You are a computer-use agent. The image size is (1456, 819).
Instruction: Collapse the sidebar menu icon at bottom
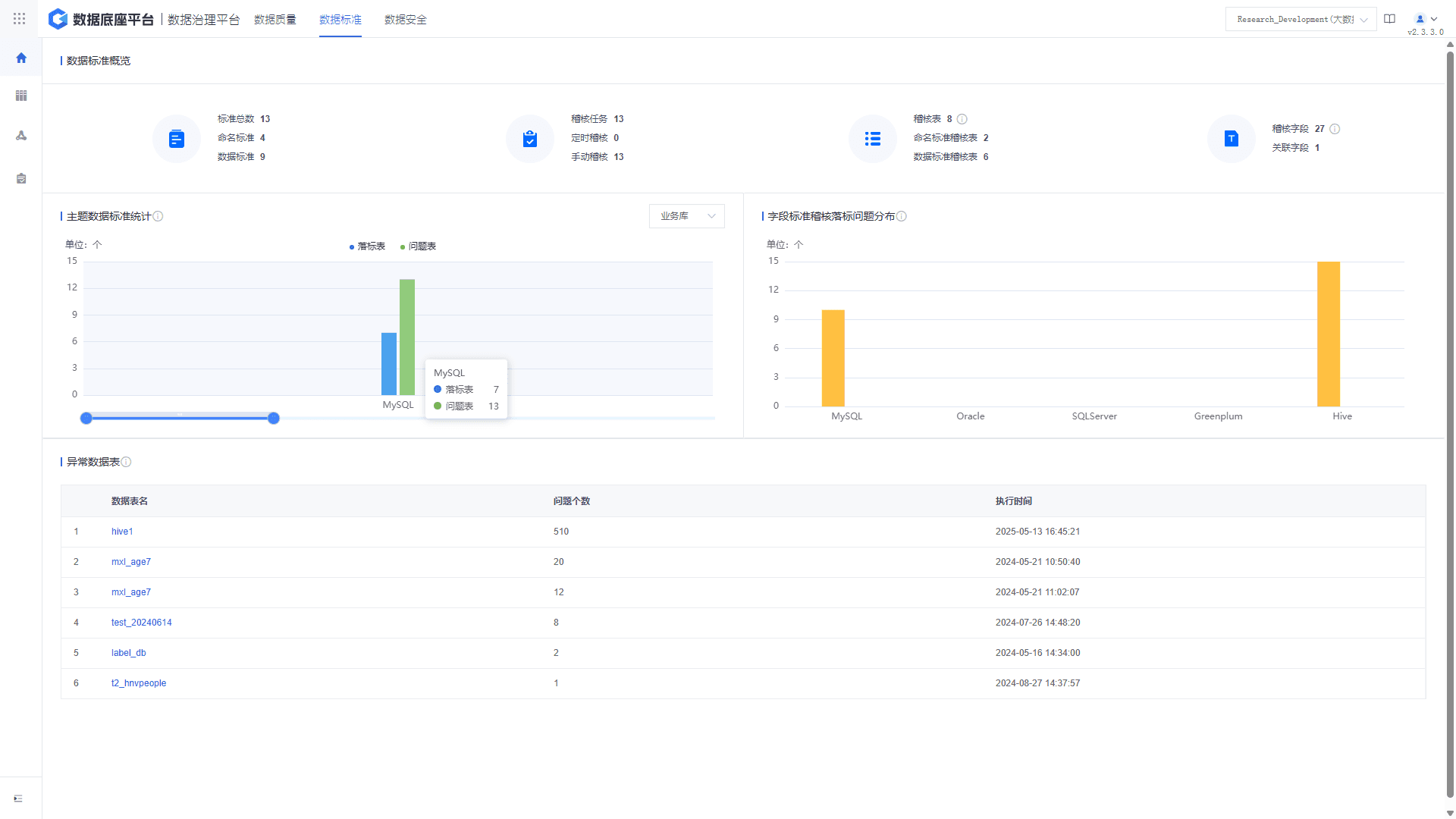(18, 799)
